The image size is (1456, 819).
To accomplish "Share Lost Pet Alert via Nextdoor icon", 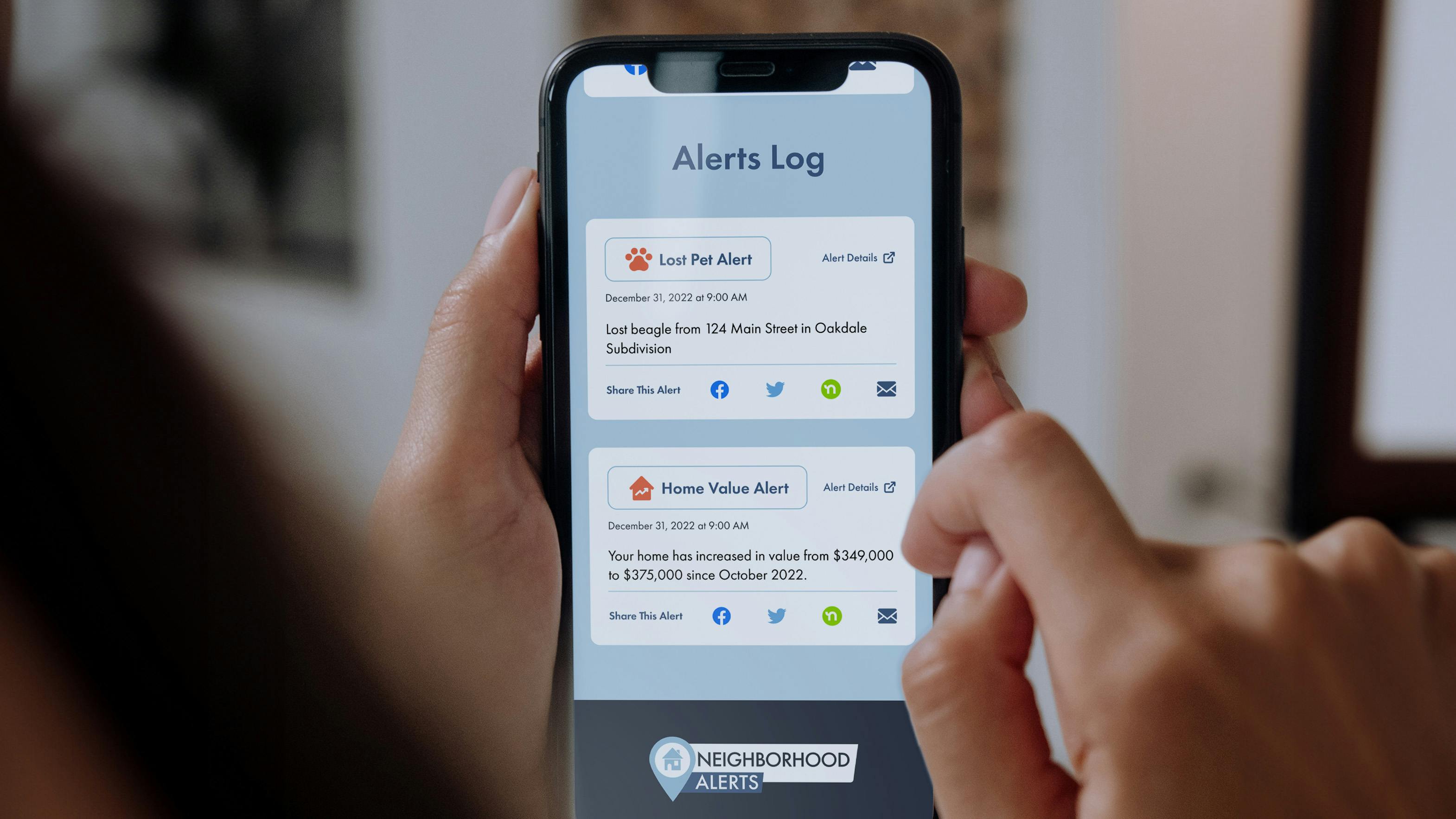I will (830, 389).
